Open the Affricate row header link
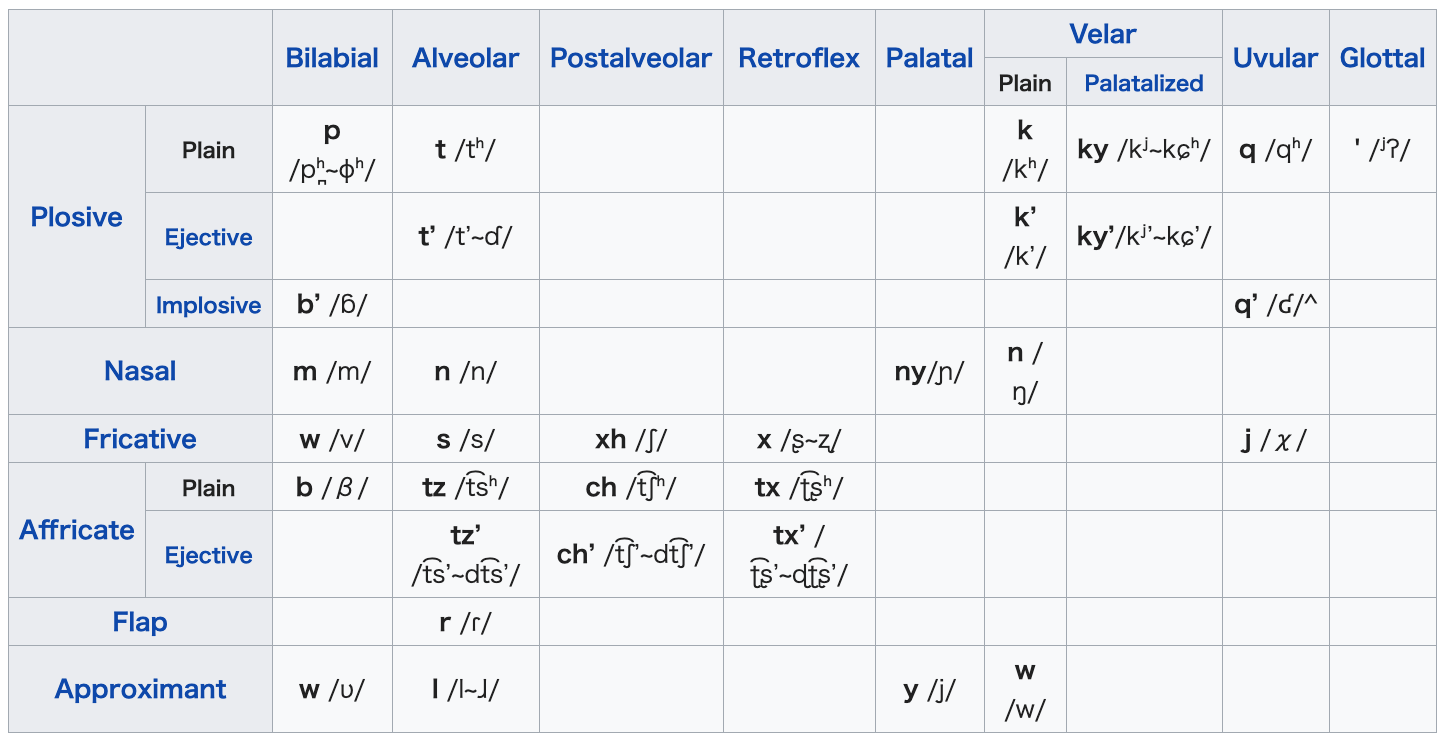Screen dimensions: 1444x739 point(77,530)
